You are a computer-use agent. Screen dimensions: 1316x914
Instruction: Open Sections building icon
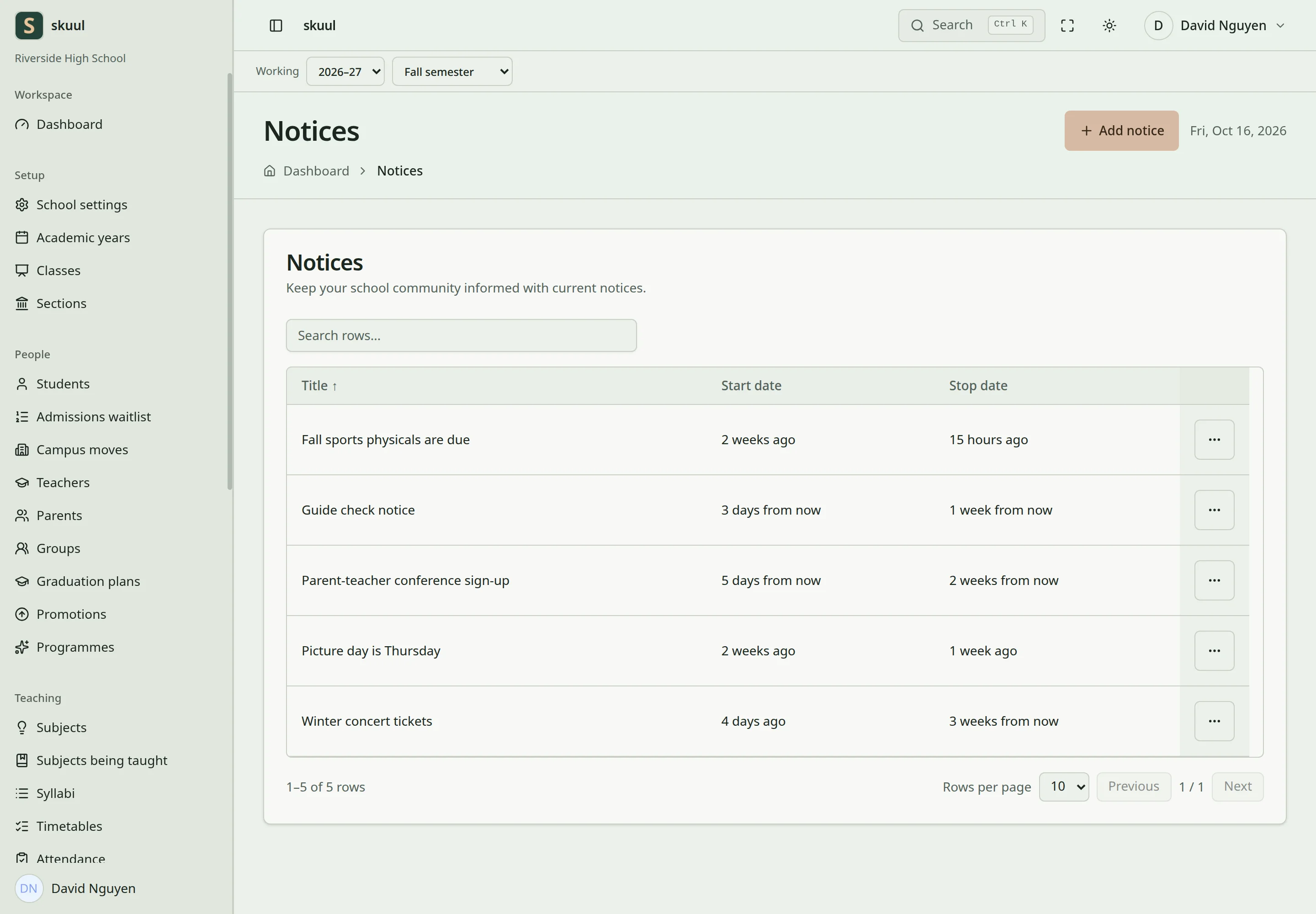[x=22, y=303]
